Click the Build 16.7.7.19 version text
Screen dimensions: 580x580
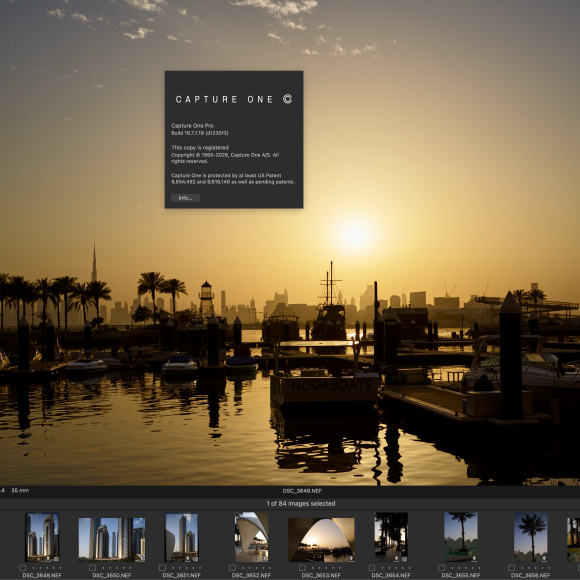point(200,133)
